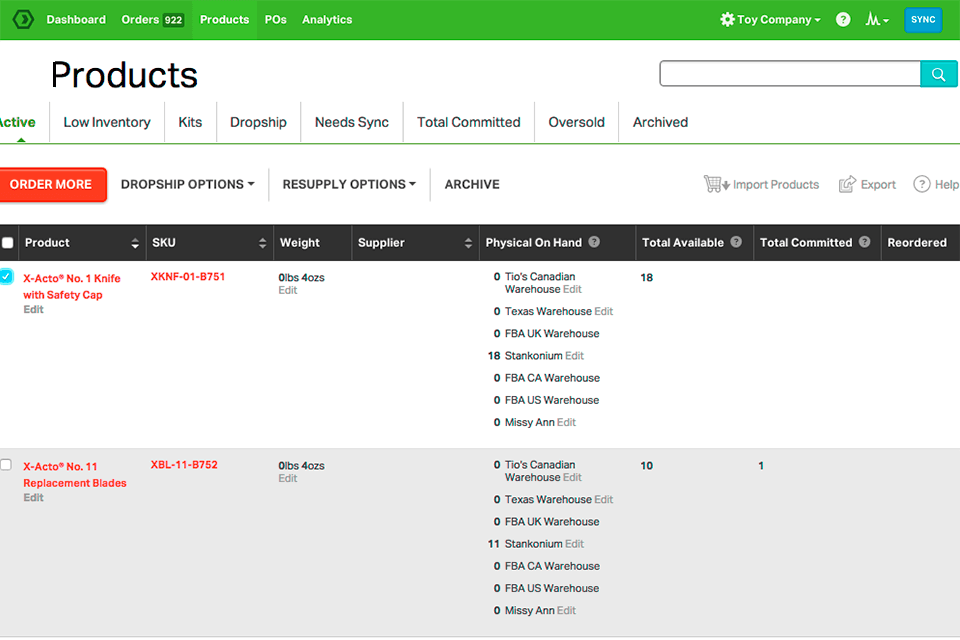
Task: Switch to Low Inventory tab
Action: pyautogui.click(x=107, y=122)
